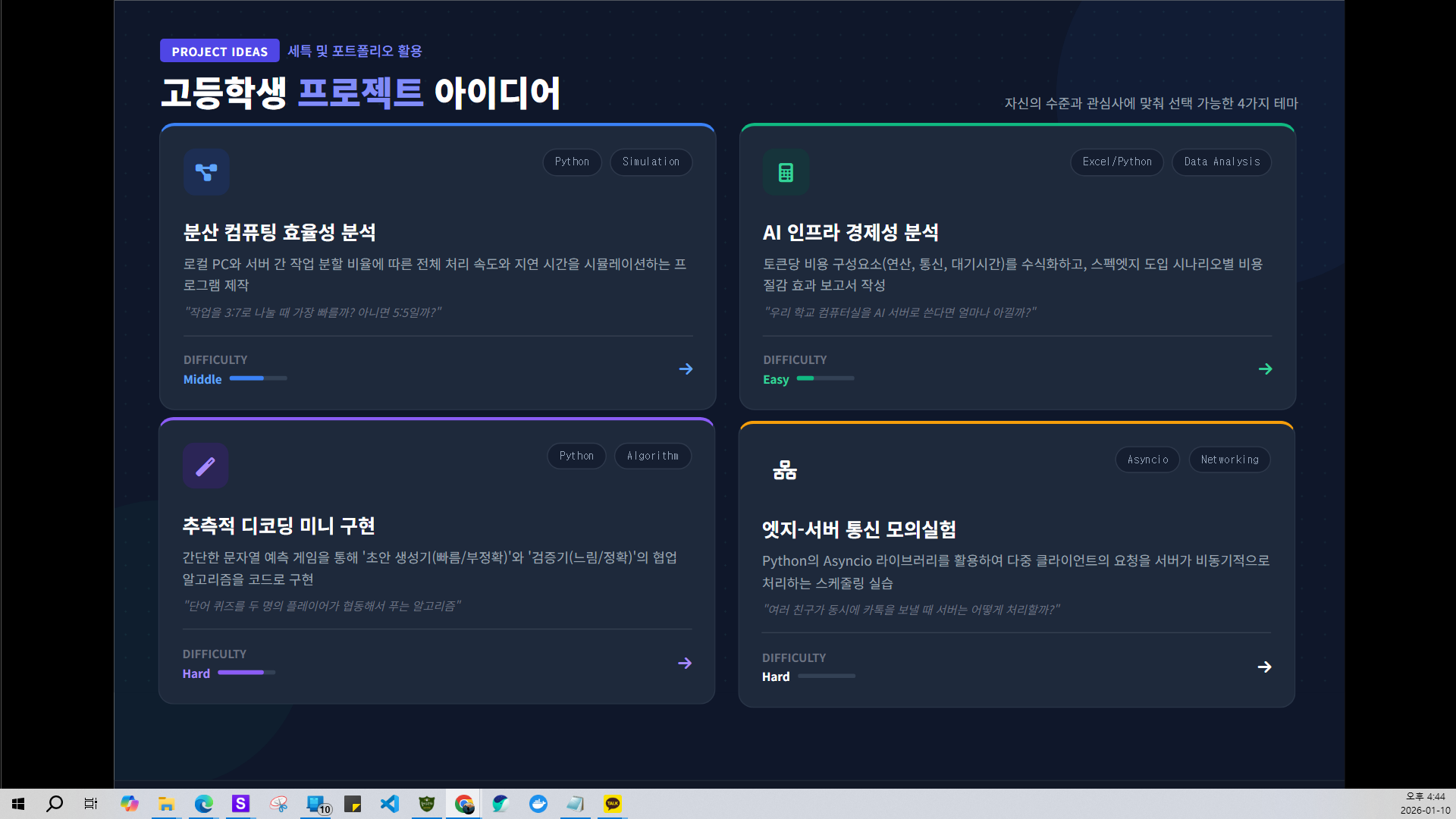Open arrow on 분산 컴퓨팅 효율성 분석 card
This screenshot has height=819, width=1456.
[686, 369]
